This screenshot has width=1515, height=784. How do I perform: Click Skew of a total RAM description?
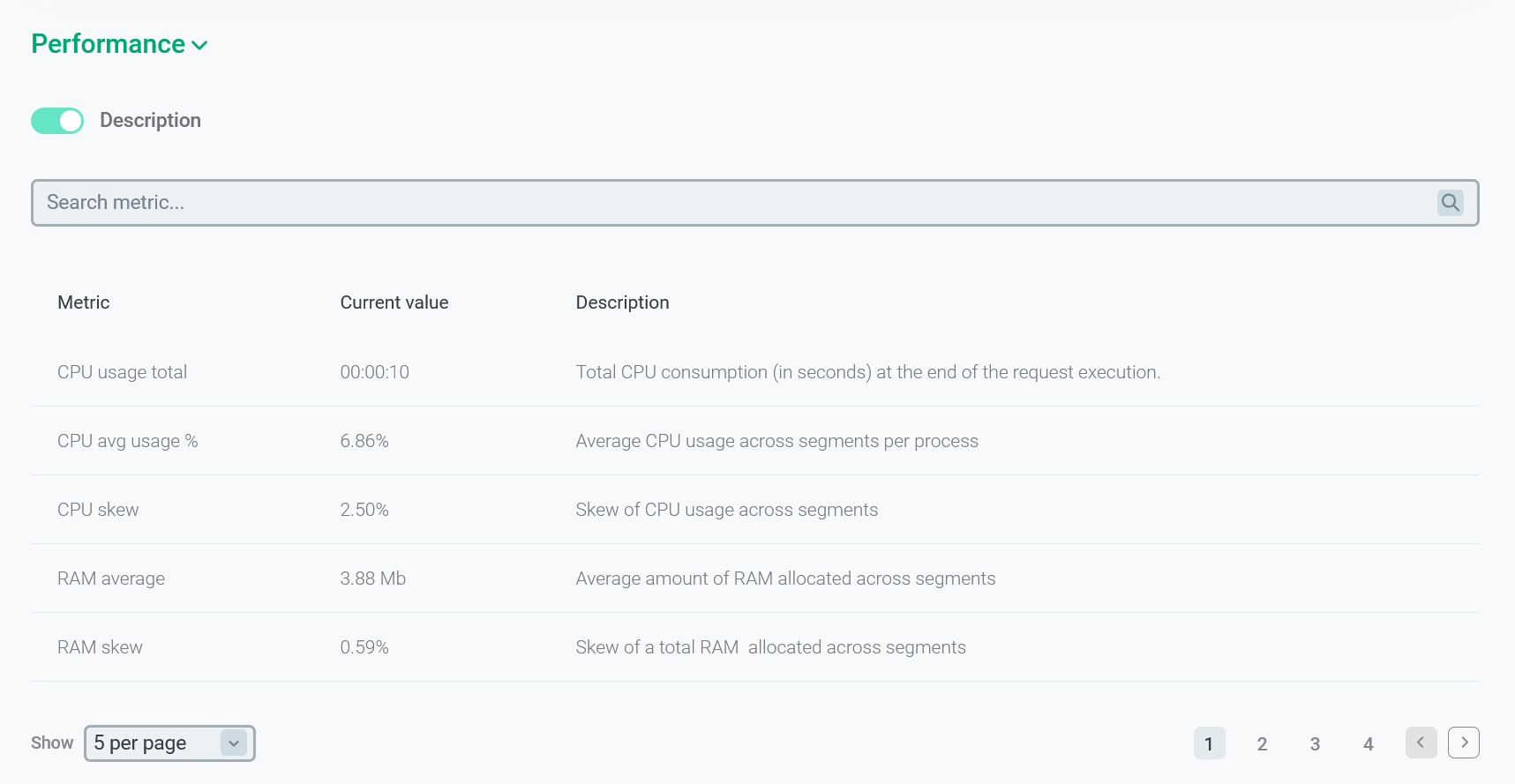[x=770, y=647]
